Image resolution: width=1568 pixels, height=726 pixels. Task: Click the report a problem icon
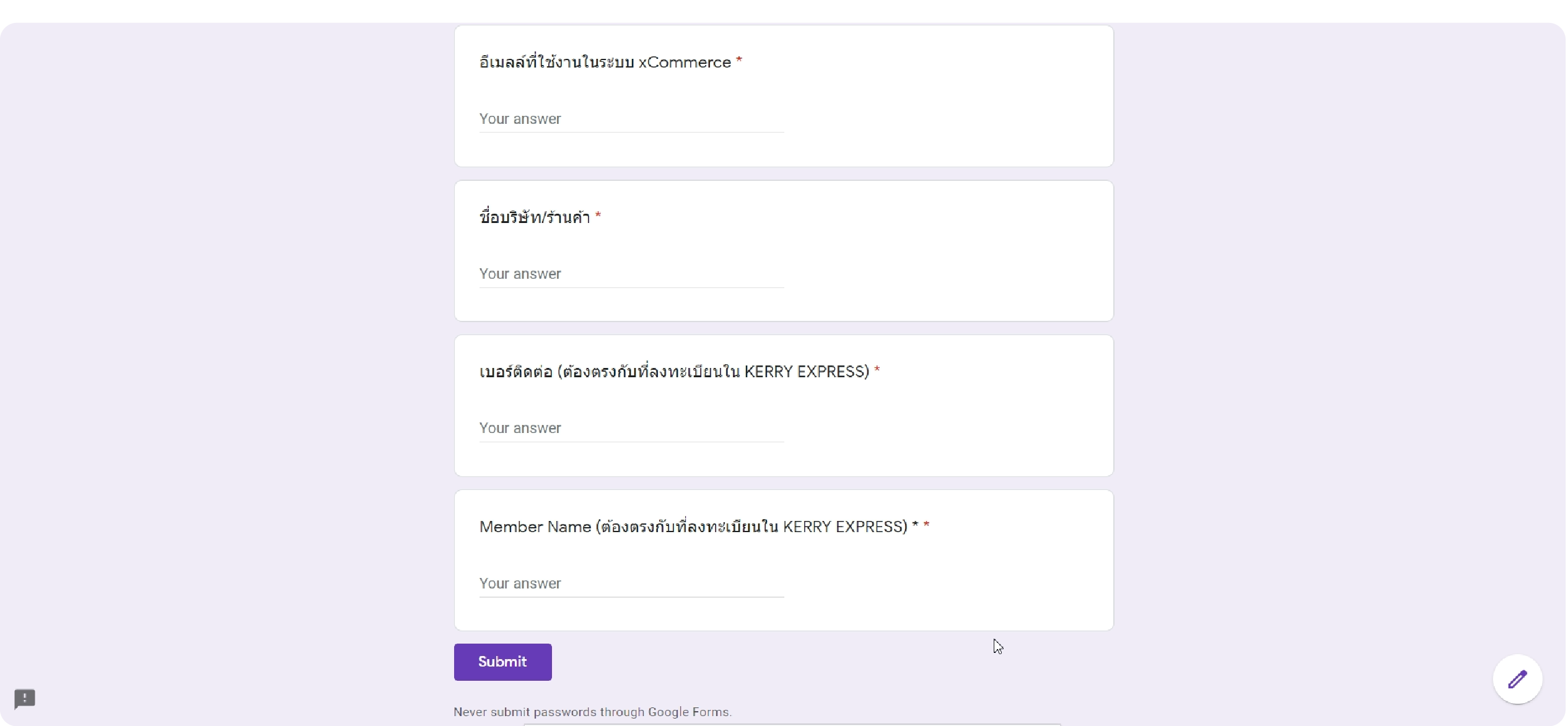tap(25, 699)
